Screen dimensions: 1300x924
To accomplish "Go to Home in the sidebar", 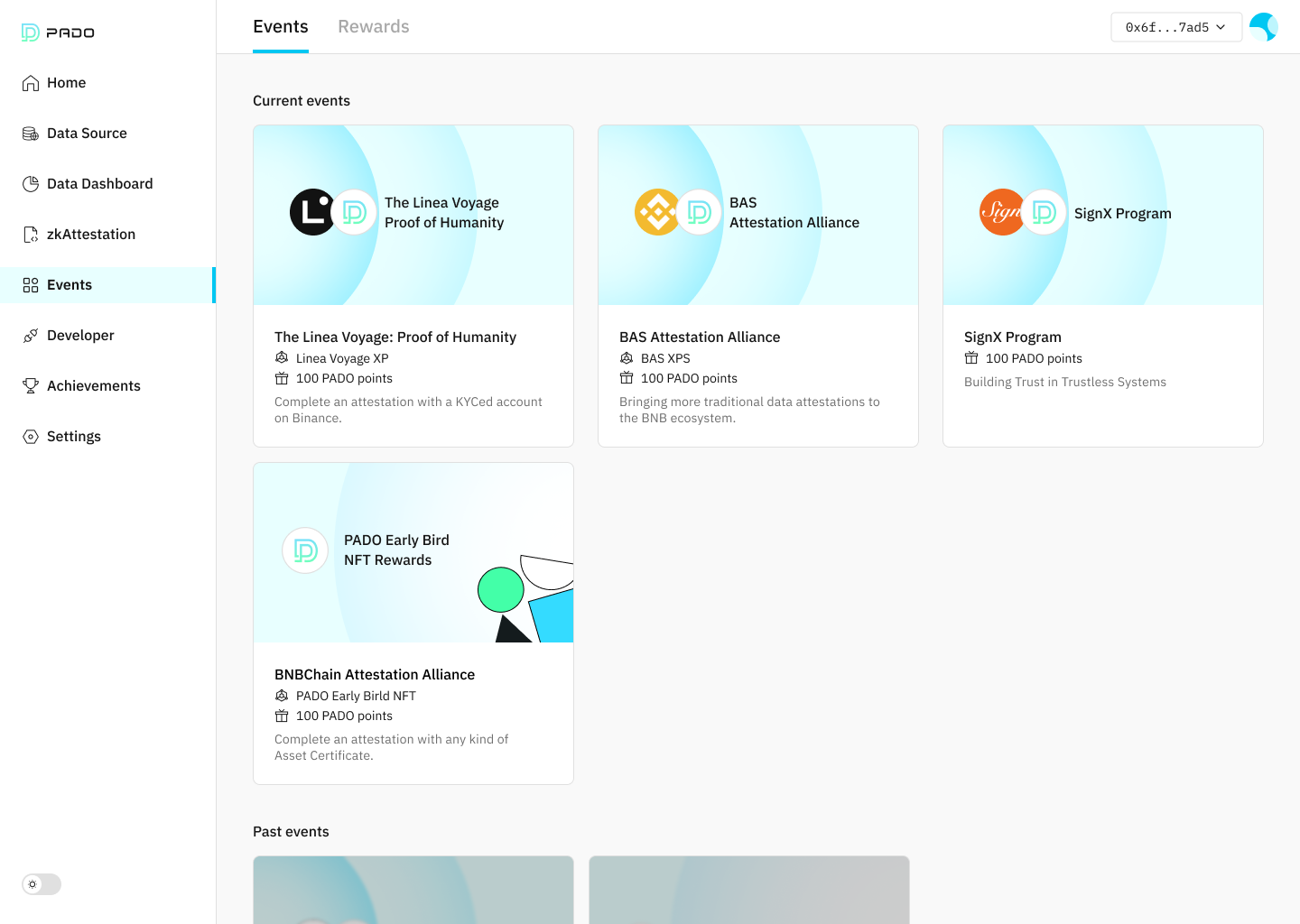I will pyautogui.click(x=107, y=83).
